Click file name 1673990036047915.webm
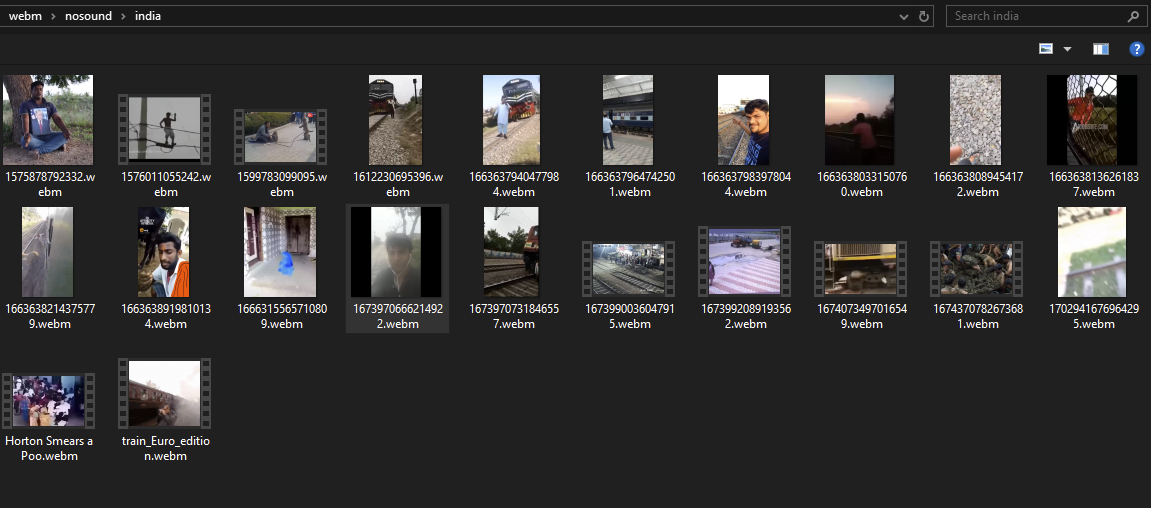The width and height of the screenshot is (1151, 508). coord(628,317)
